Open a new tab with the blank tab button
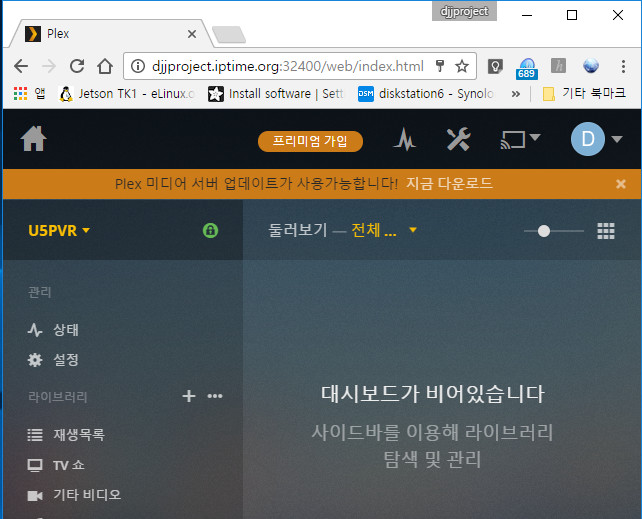The image size is (642, 519). (228, 35)
